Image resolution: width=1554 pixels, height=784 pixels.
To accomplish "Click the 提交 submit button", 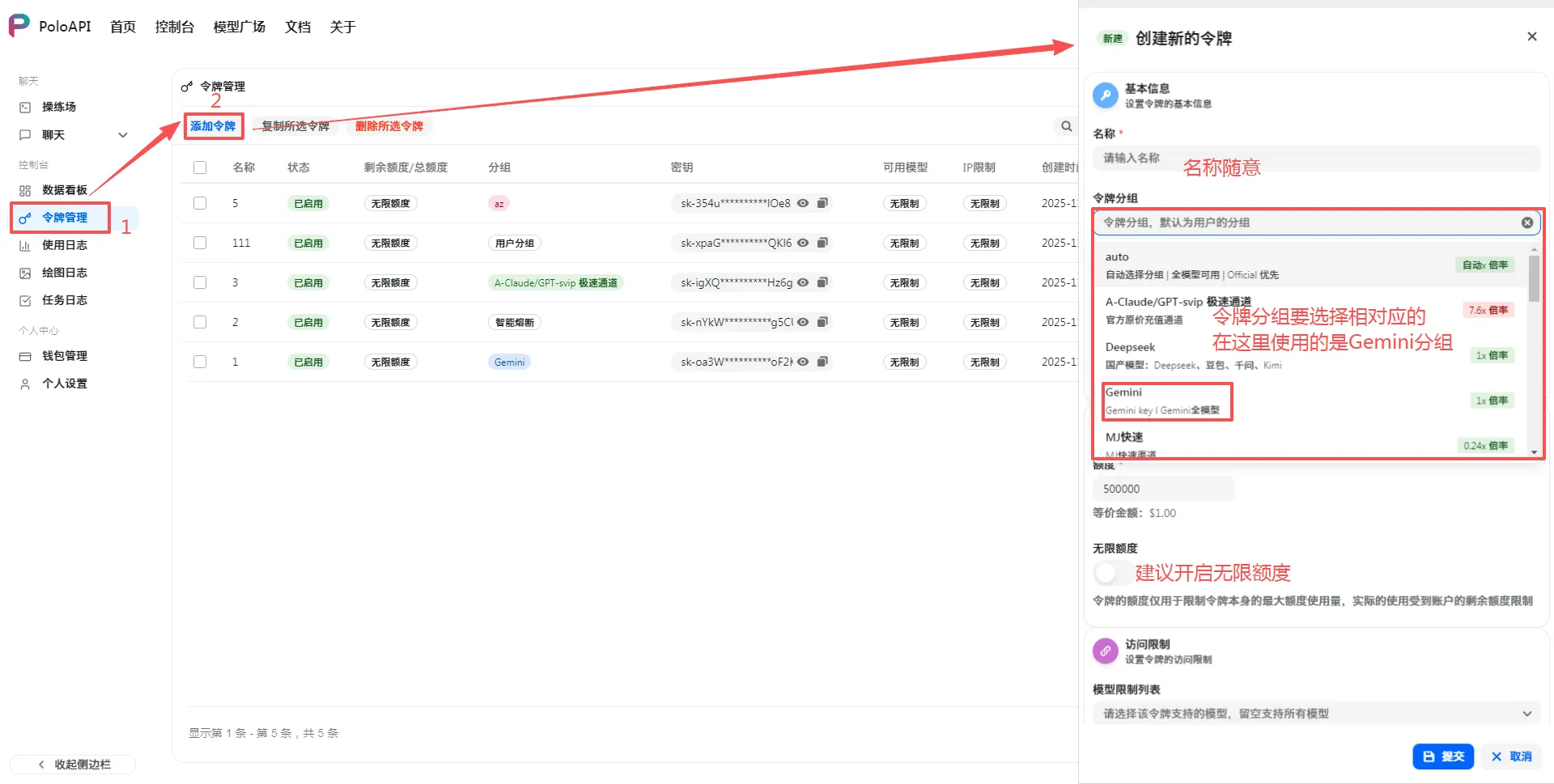I will pyautogui.click(x=1443, y=756).
